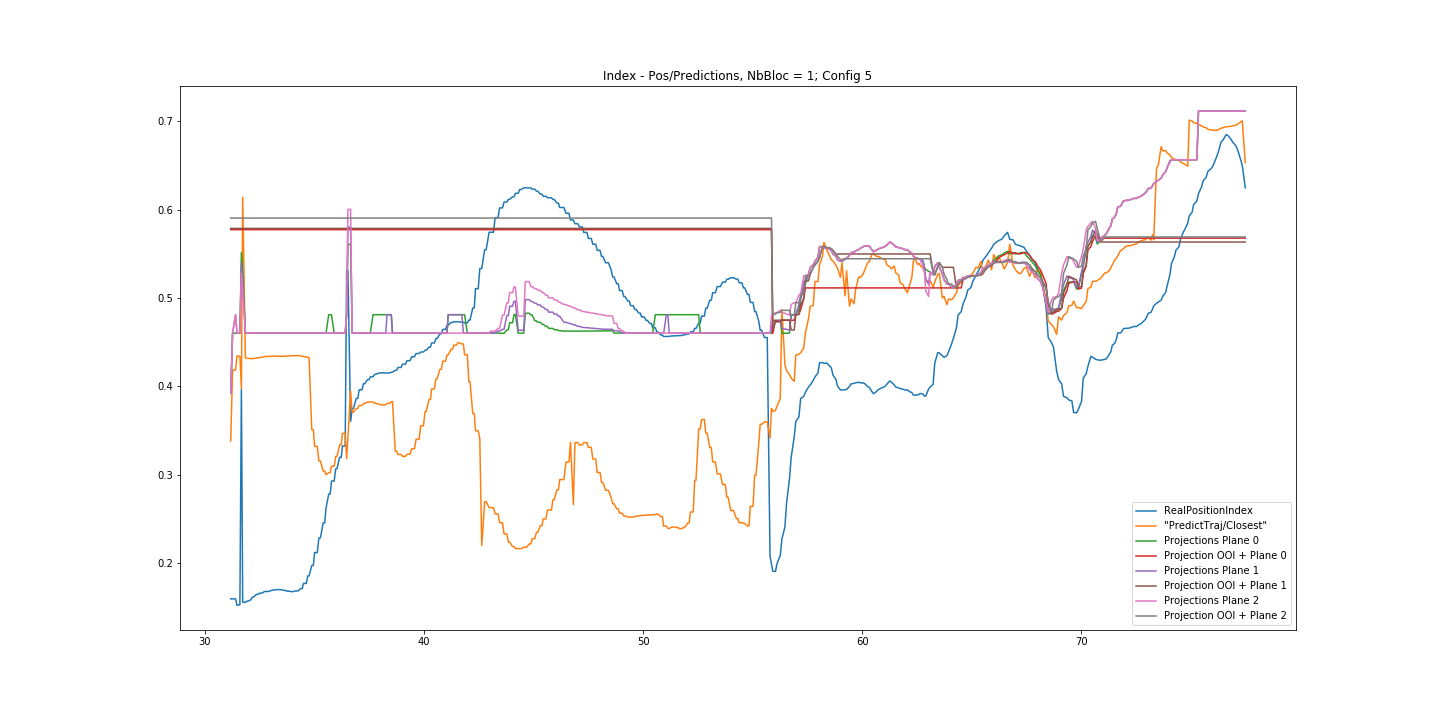Click the y-axis tick label 0.7
This screenshot has height=720, width=1440.
point(164,122)
